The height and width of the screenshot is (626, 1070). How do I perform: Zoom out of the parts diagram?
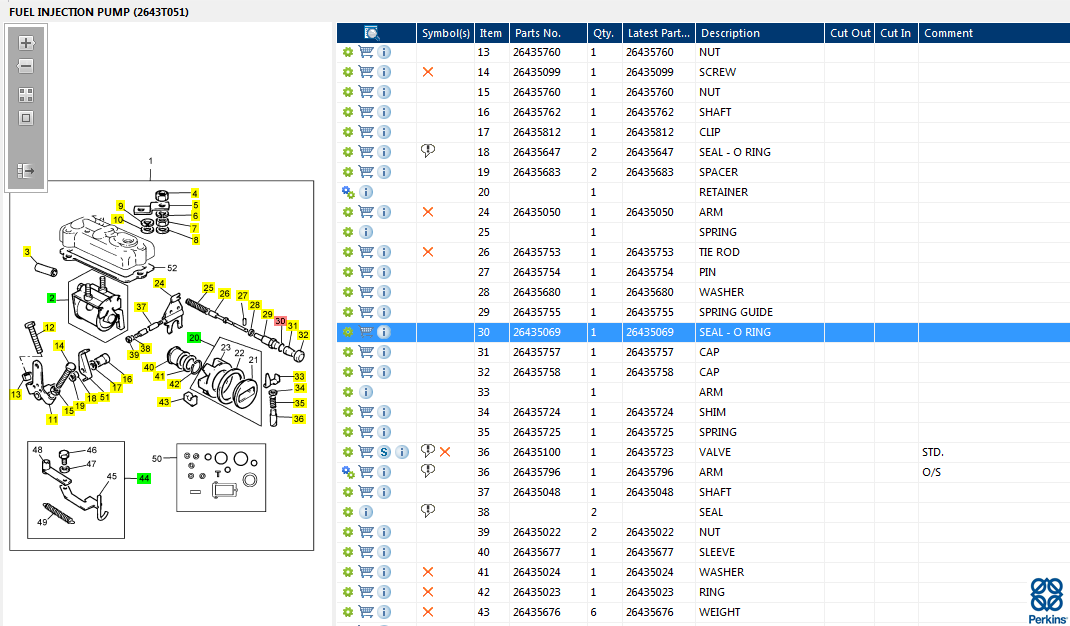(26, 66)
